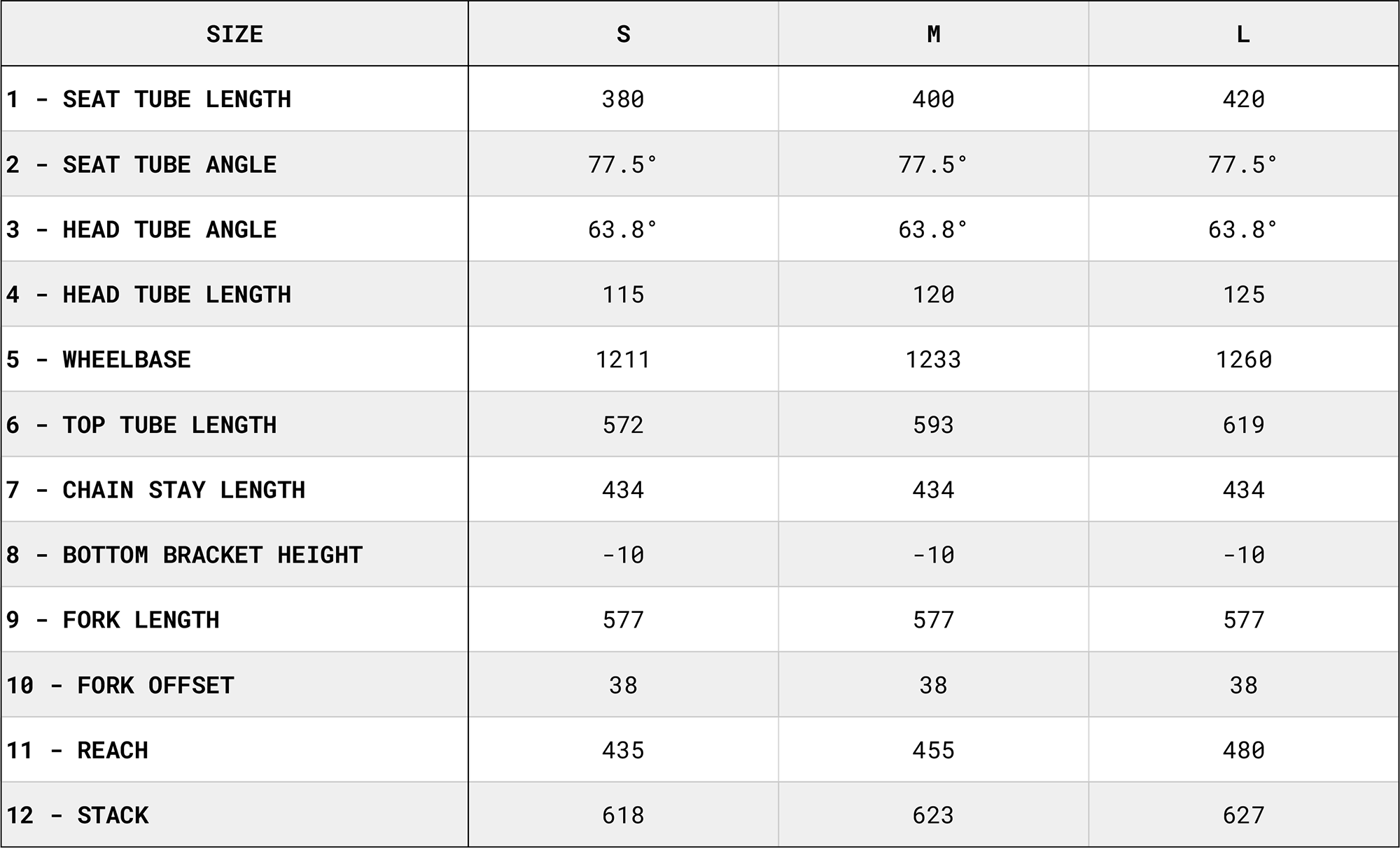This screenshot has width=1400, height=848.
Task: Select the M size column header
Action: point(933,34)
